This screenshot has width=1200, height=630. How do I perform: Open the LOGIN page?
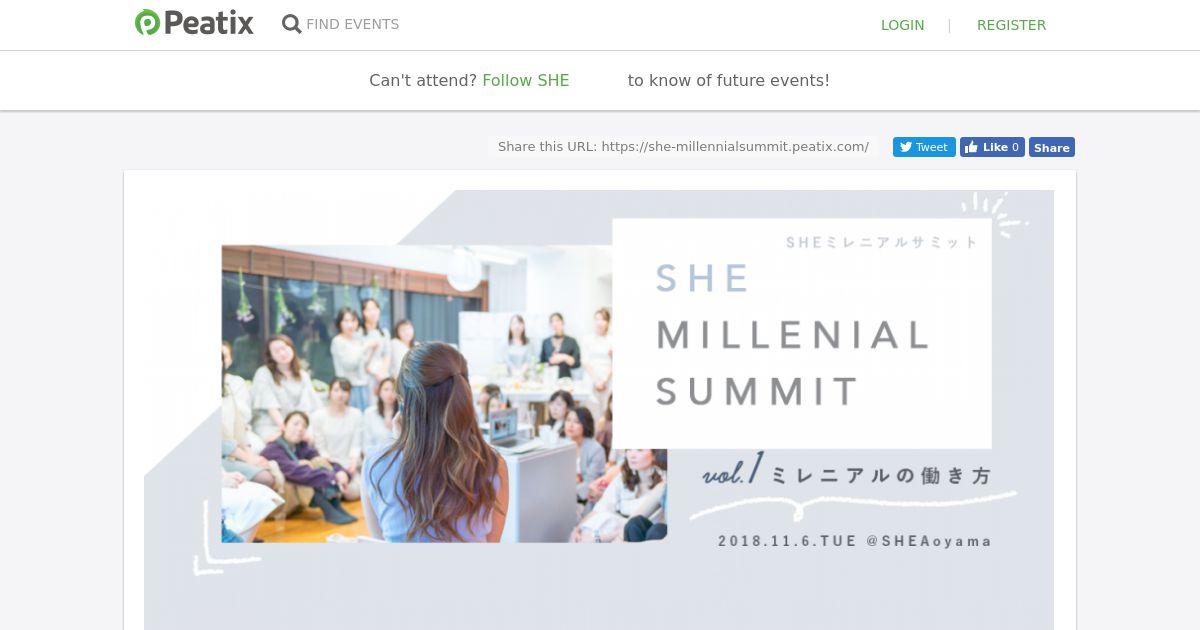(x=902, y=25)
